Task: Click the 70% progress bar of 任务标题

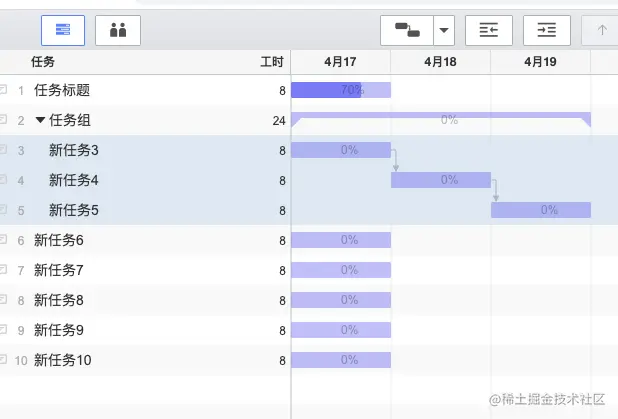Action: coord(341,90)
